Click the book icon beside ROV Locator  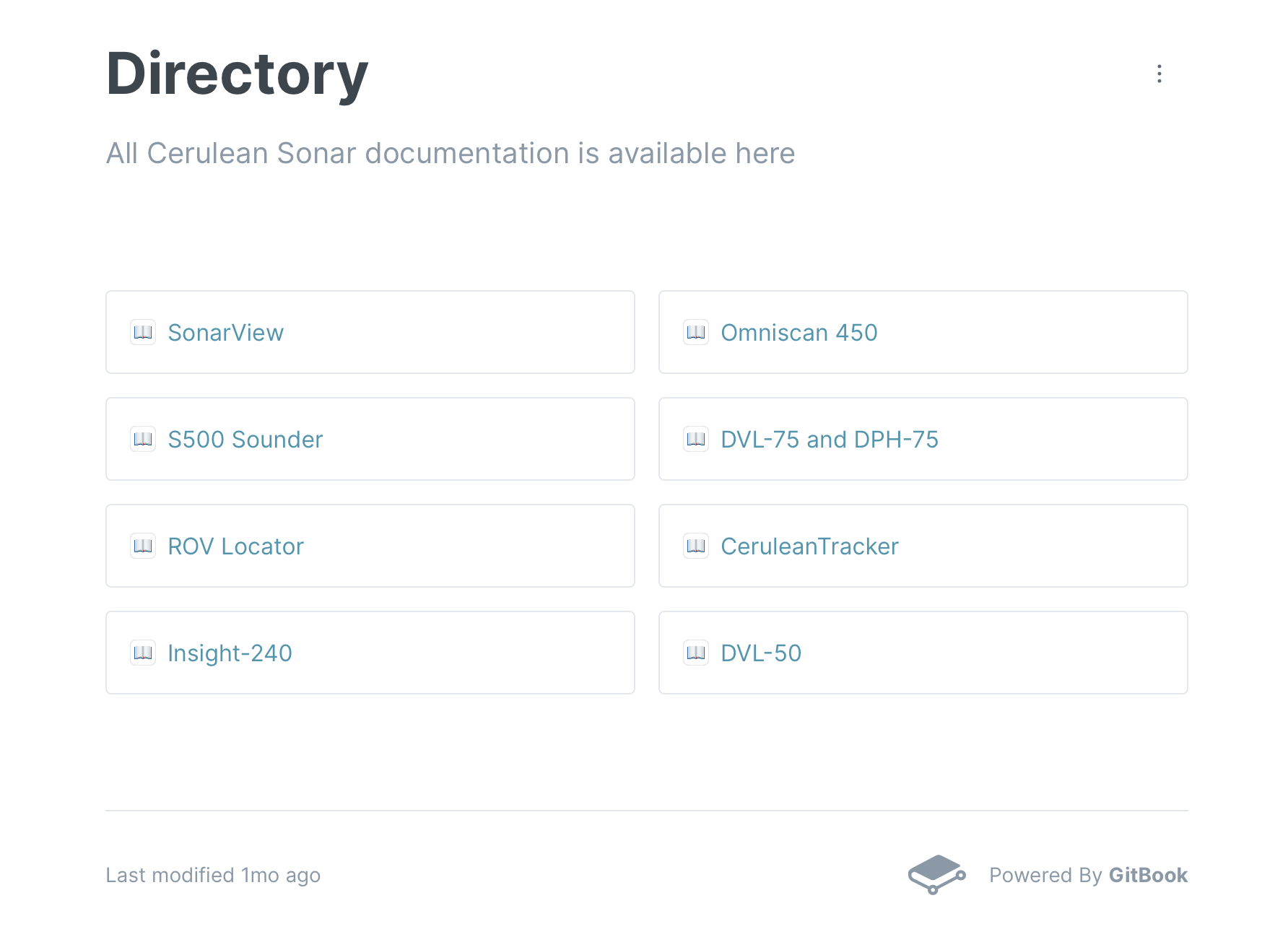tap(143, 546)
